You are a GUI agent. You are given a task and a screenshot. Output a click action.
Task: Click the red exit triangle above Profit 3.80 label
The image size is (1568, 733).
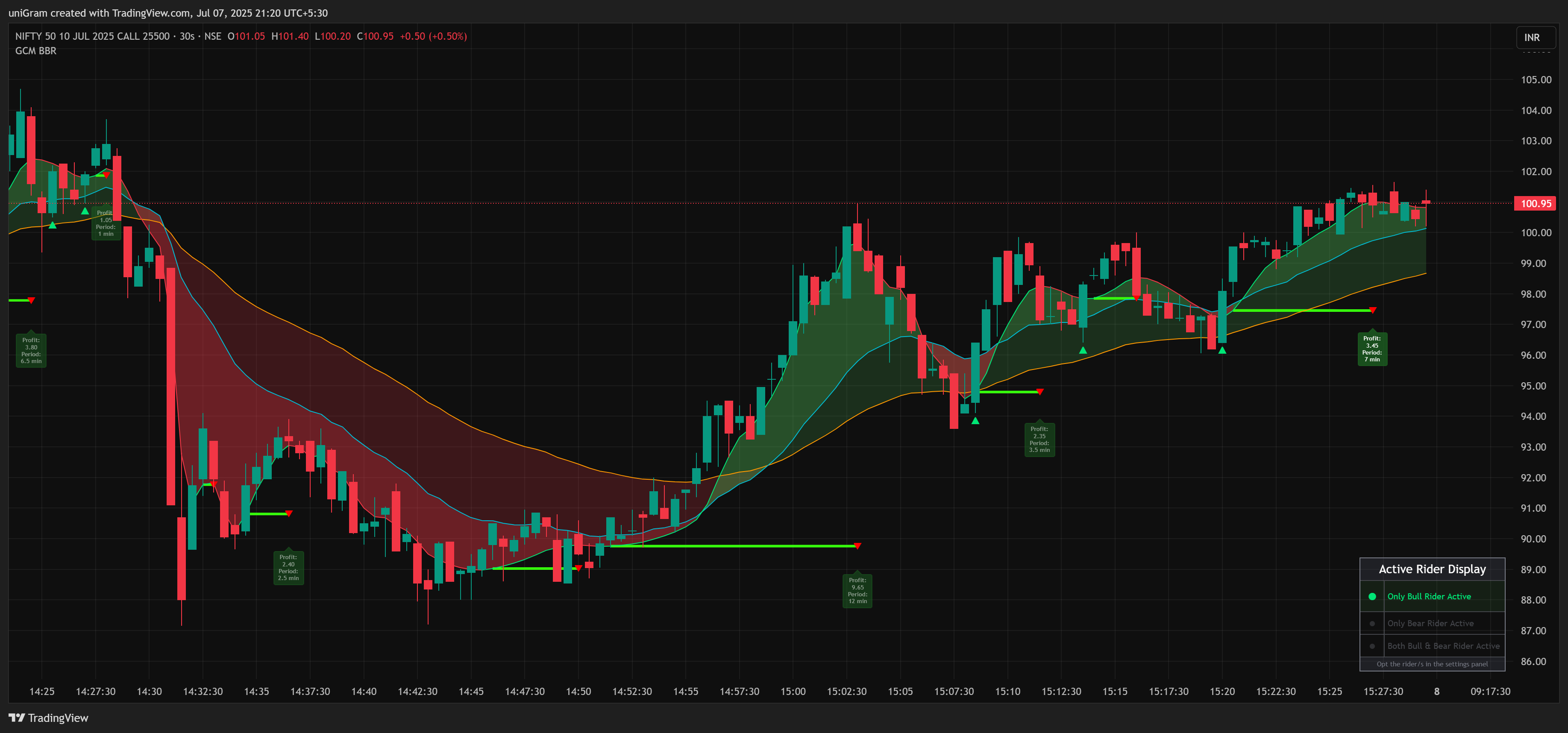[x=31, y=300]
